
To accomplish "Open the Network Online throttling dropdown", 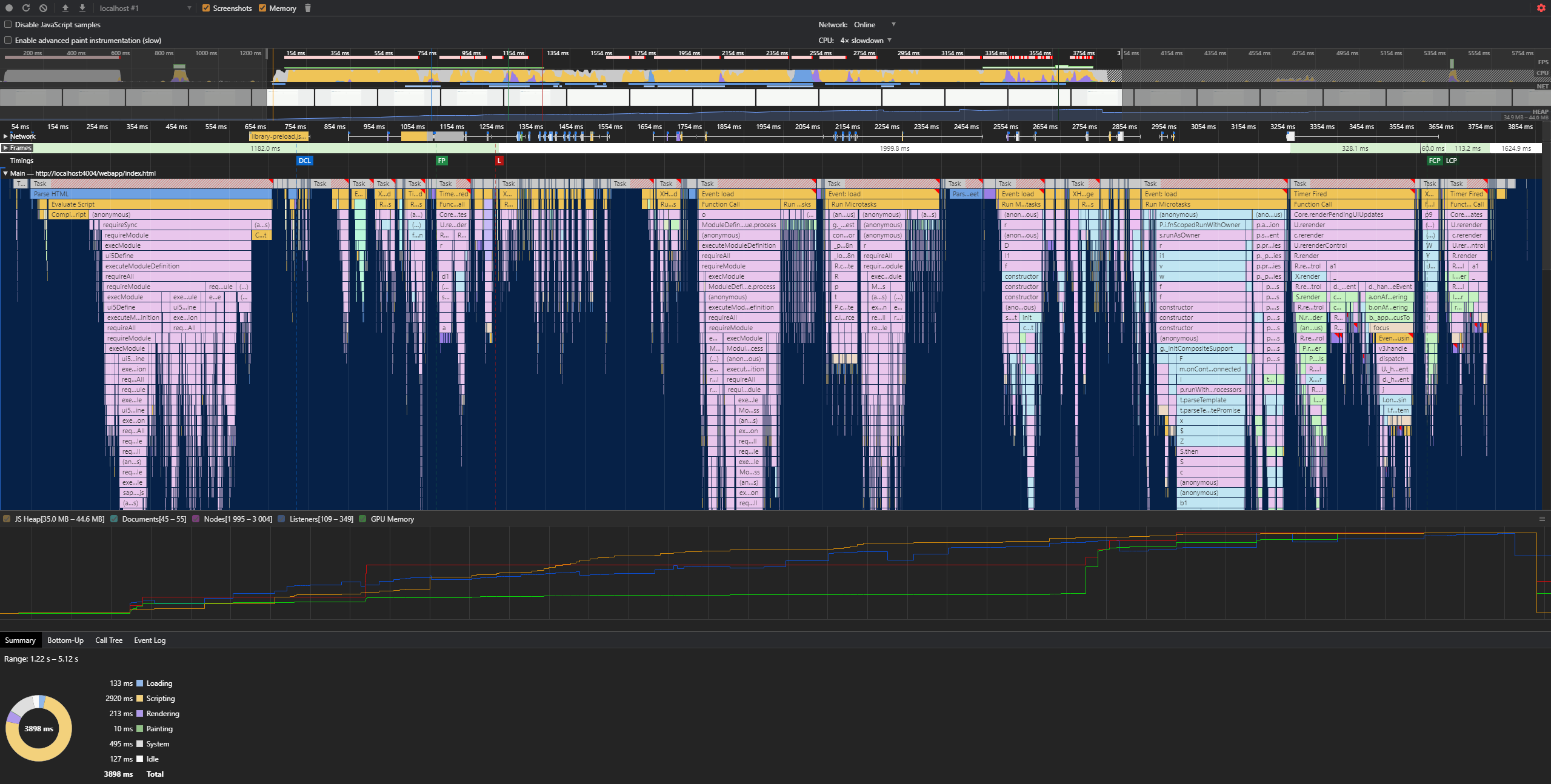I will click(873, 25).
